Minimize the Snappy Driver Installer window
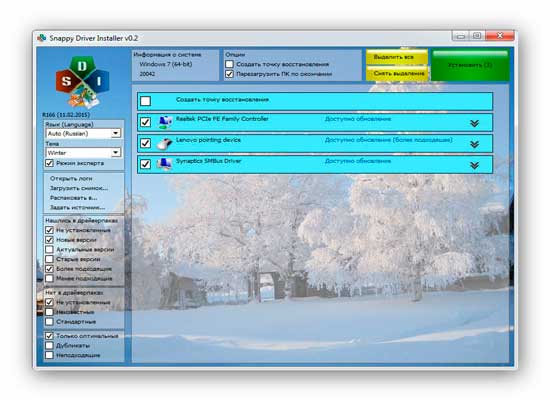Screen dimensions: 550x400 pos(461,36)
